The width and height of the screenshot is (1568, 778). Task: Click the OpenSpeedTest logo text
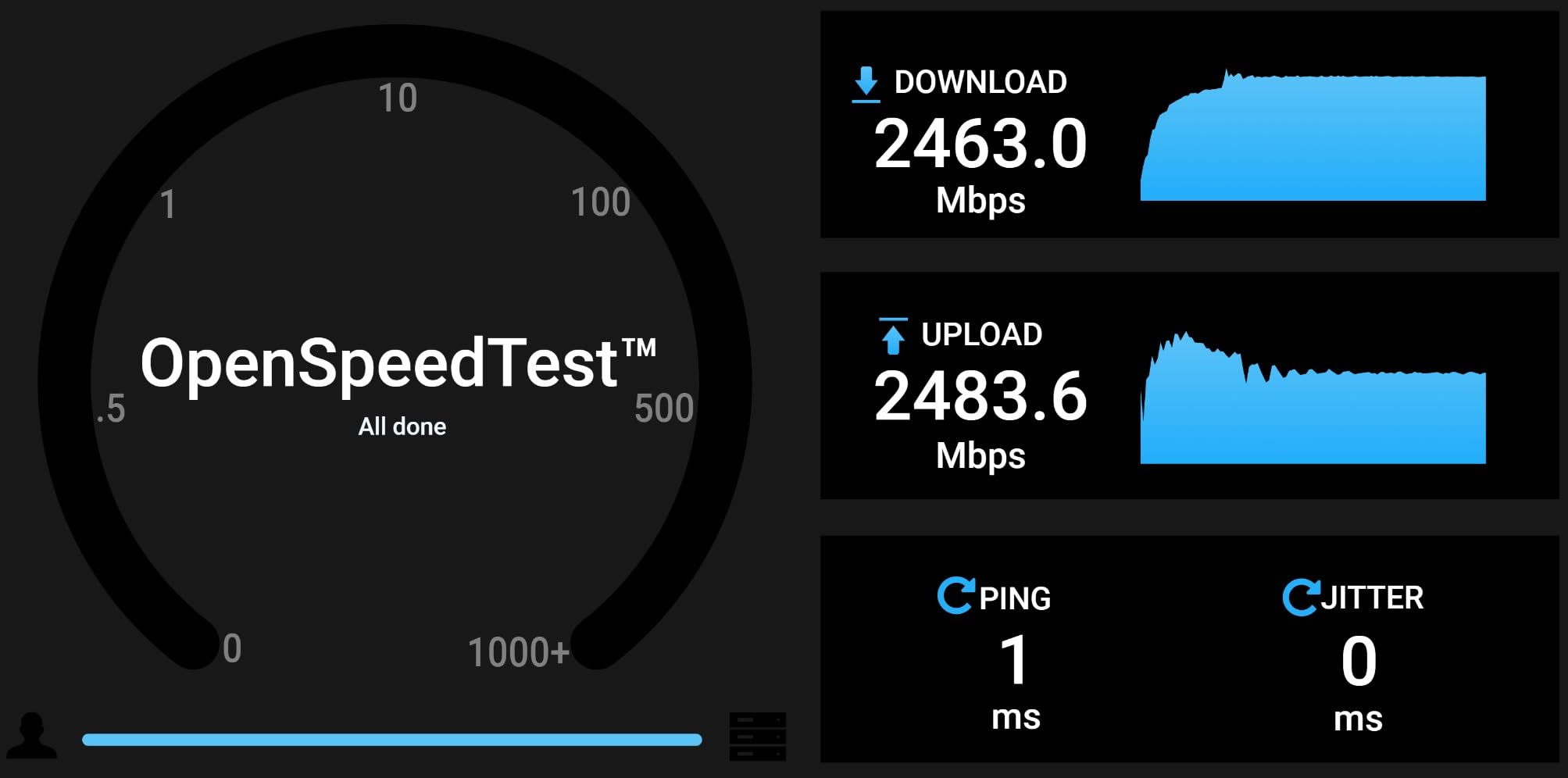(x=398, y=362)
